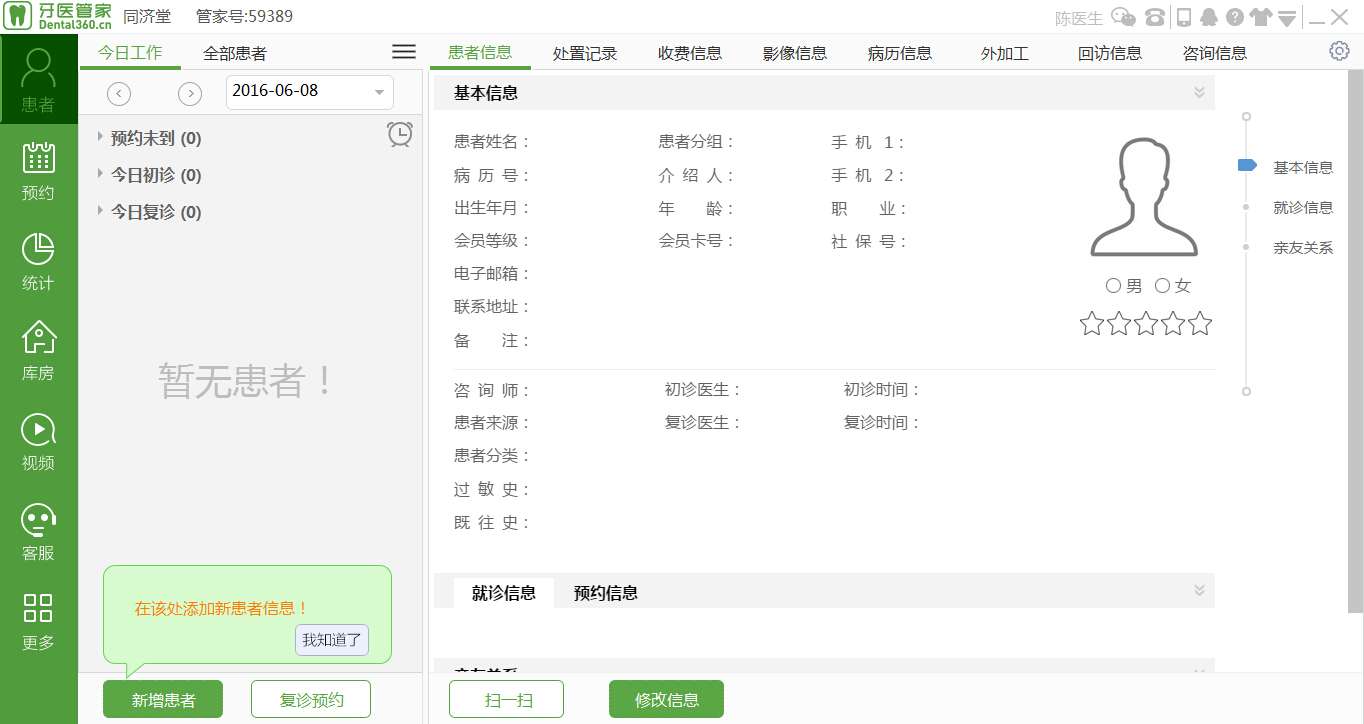
Task: Select the 女 gender radio button
Action: tap(1162, 286)
